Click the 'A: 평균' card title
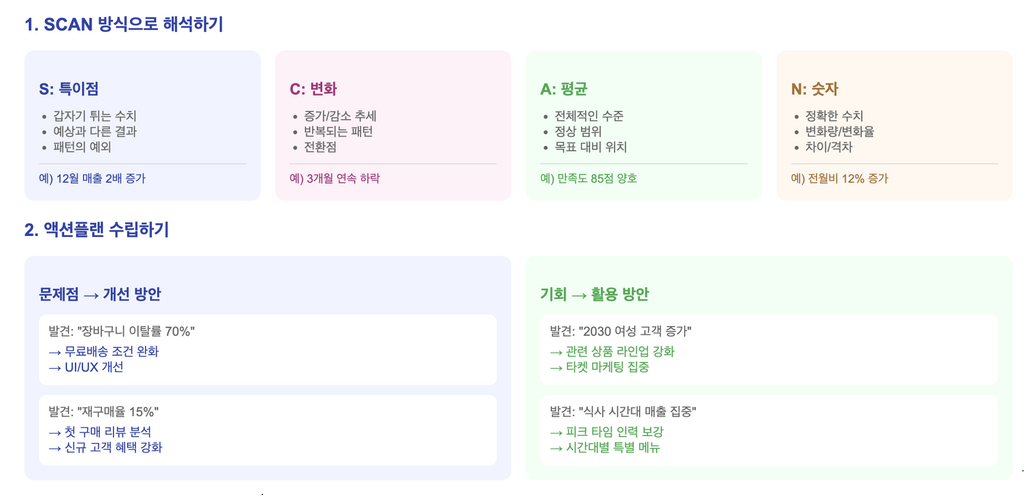This screenshot has width=1024, height=496. 564,89
